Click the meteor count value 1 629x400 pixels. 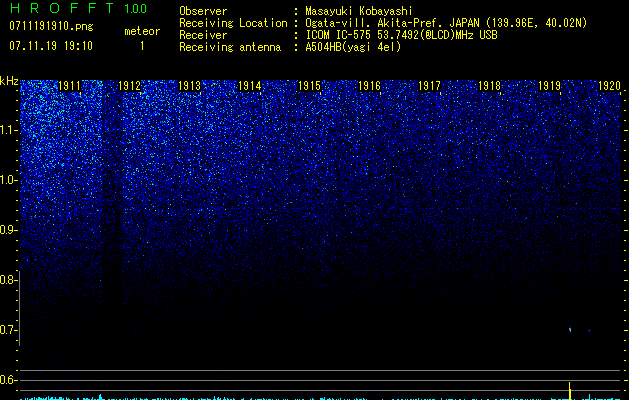[142, 46]
